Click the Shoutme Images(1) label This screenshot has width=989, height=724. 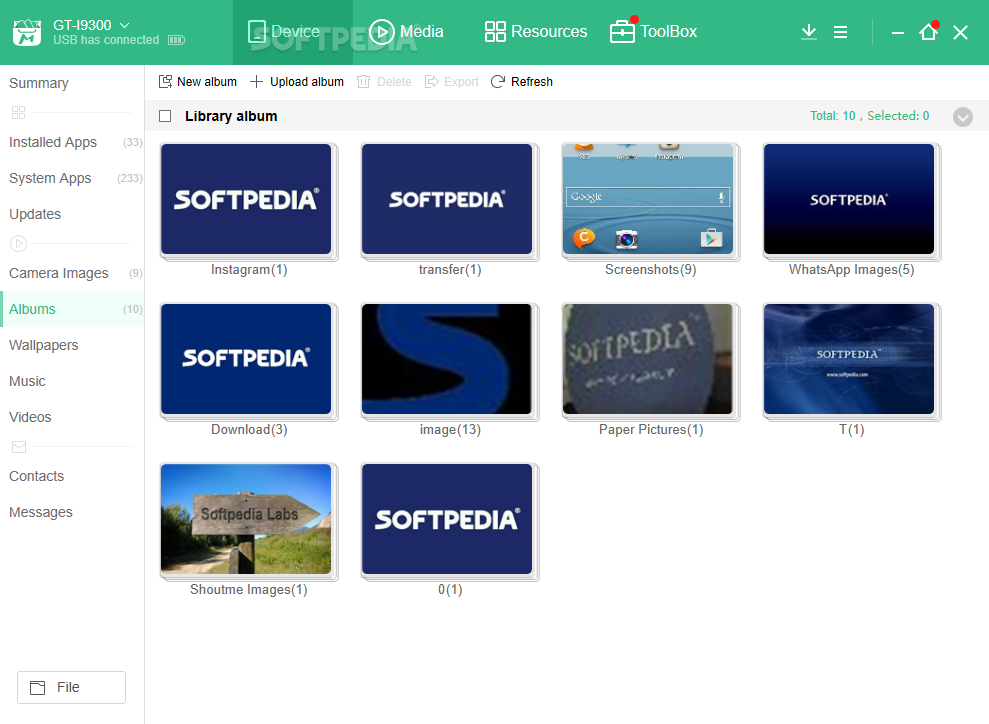[x=249, y=590]
